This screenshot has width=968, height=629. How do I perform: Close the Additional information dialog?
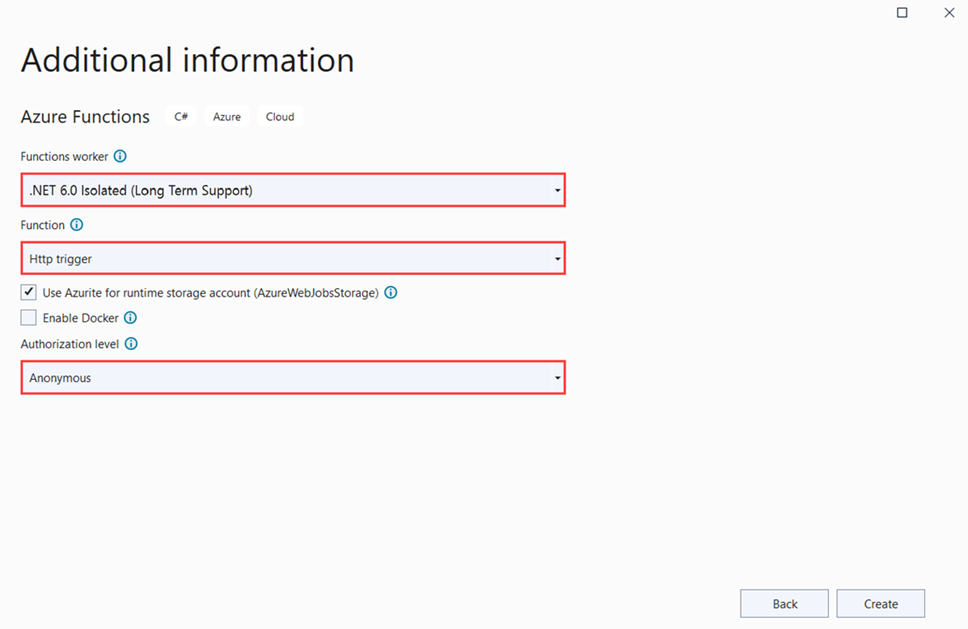(949, 13)
